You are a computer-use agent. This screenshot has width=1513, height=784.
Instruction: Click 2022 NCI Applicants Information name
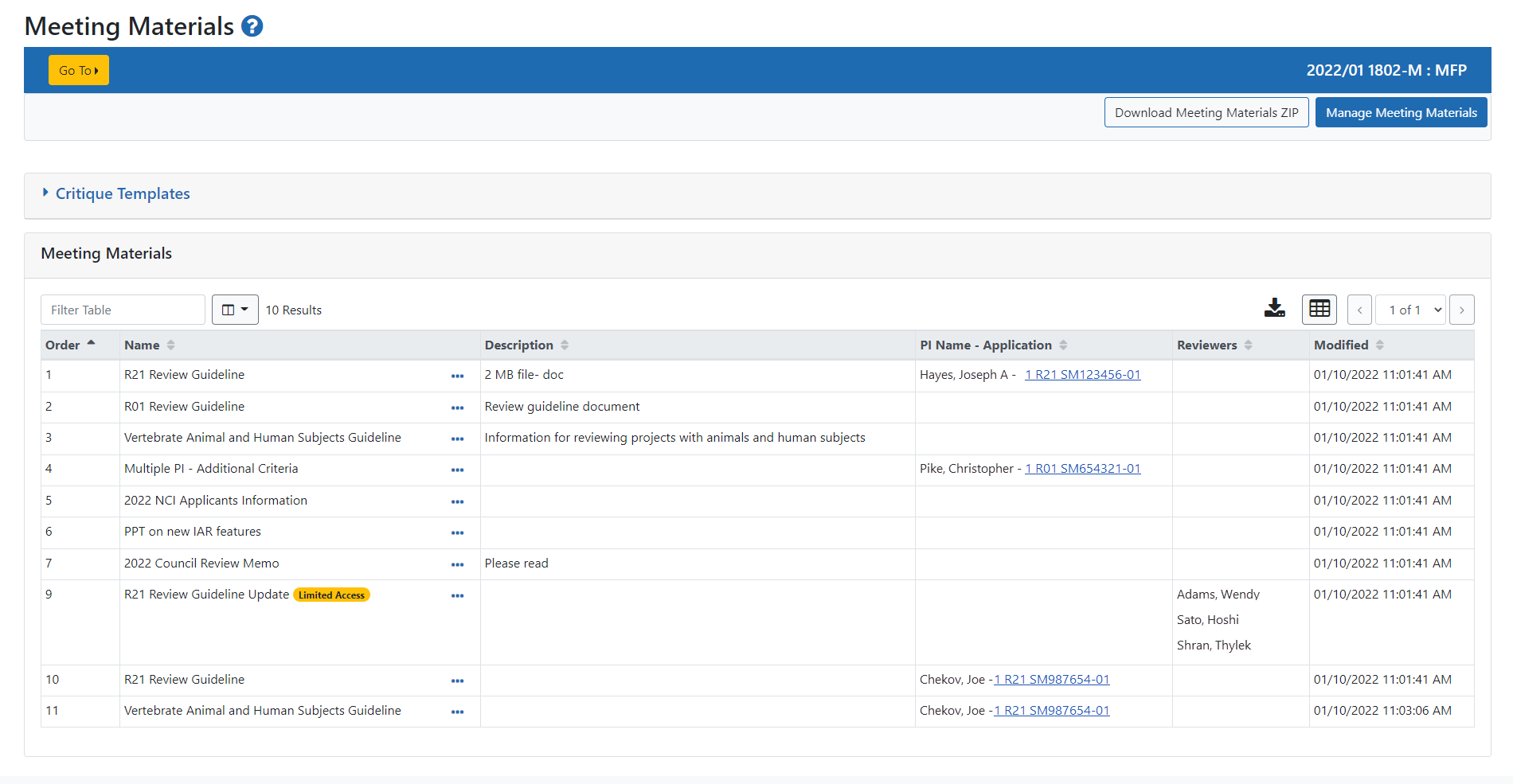(216, 500)
